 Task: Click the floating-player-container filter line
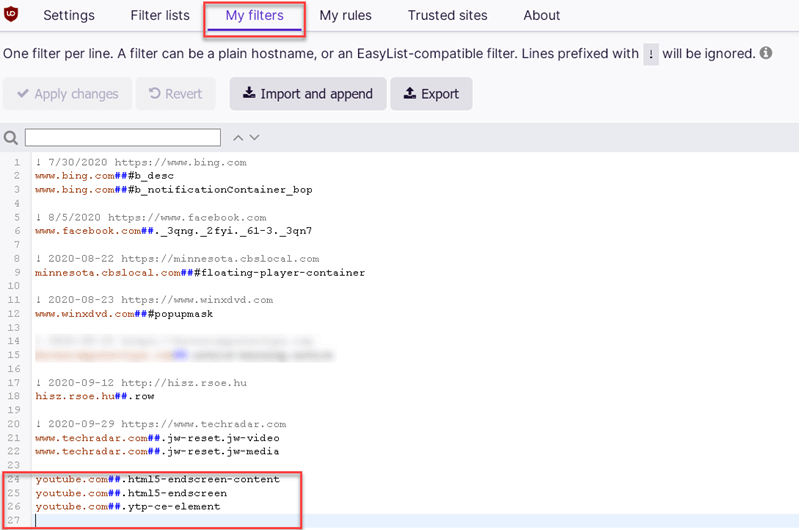tap(200, 273)
